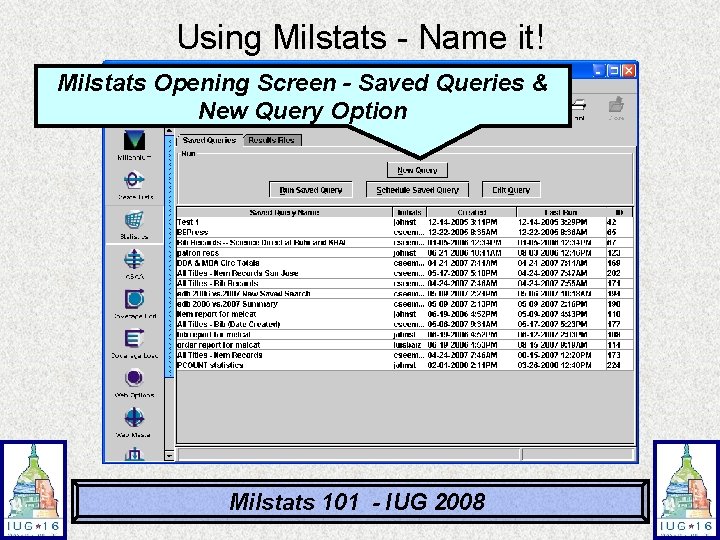Select "All Titles - Item Records San Jose" query

pos(405,273)
